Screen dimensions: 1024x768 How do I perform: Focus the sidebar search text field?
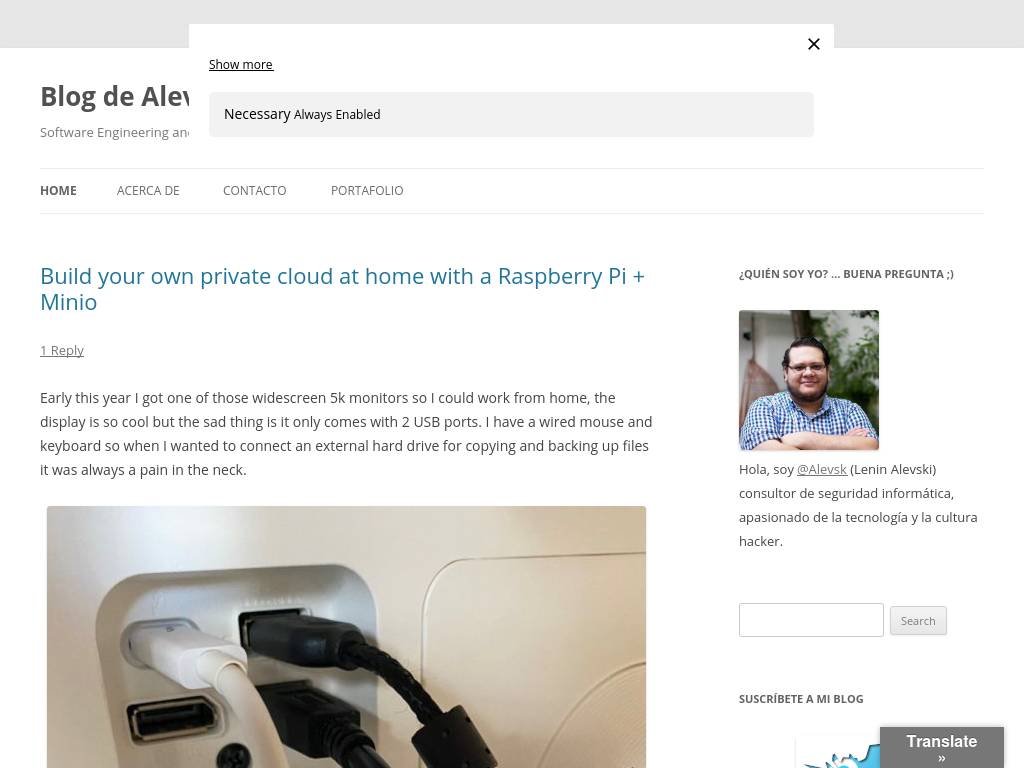click(x=811, y=620)
